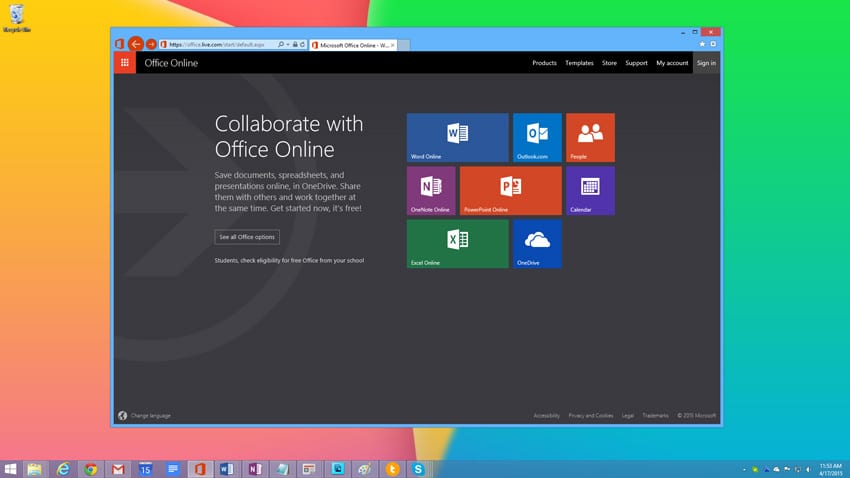Open the OneDrive tile
The image size is (850, 478).
[x=537, y=243]
